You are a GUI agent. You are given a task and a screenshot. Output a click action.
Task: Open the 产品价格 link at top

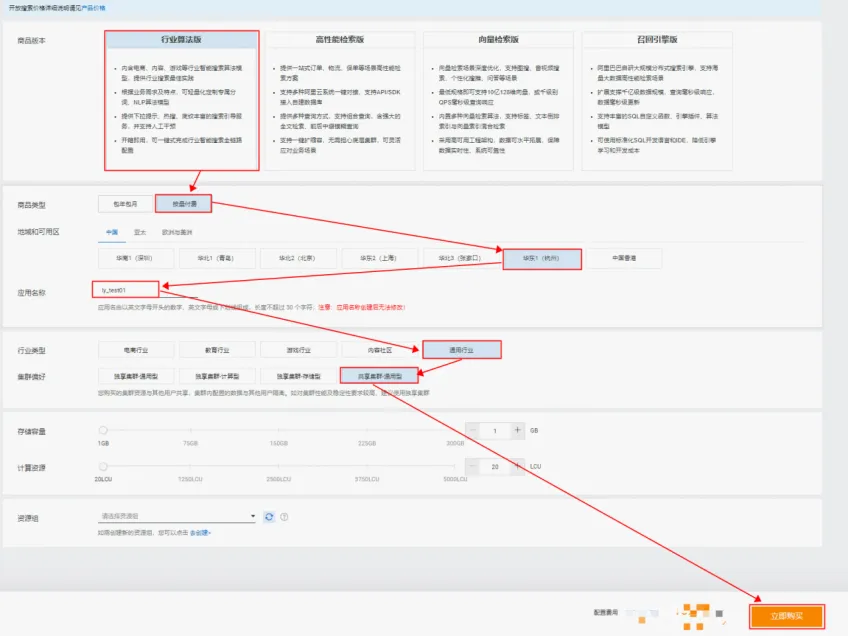[94, 8]
